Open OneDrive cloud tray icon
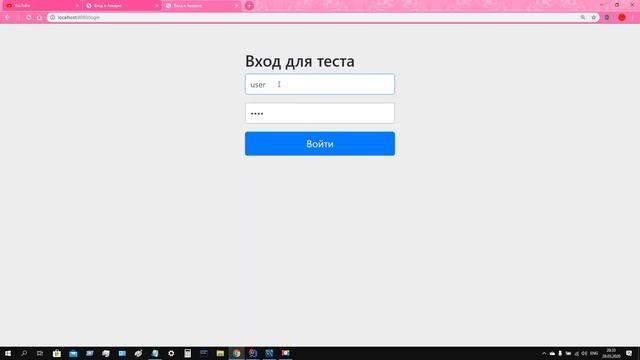This screenshot has height=360, width=640. point(552,353)
